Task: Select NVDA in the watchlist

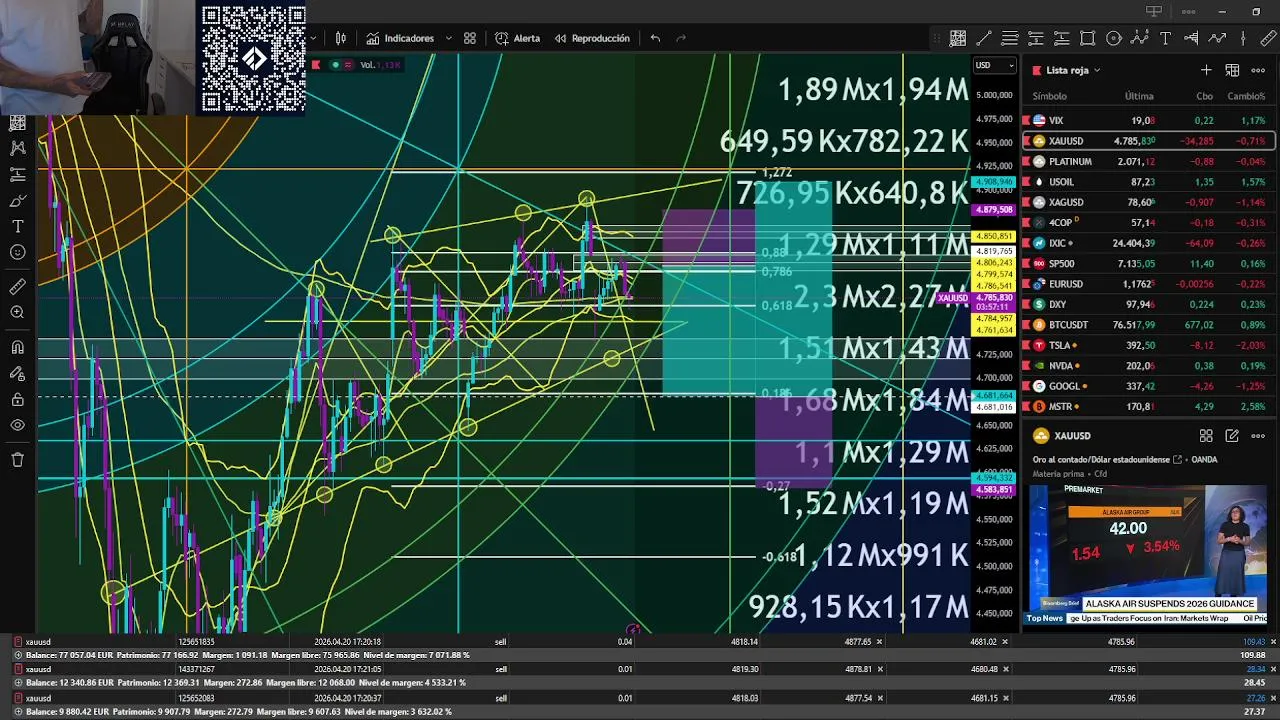Action: click(1149, 366)
